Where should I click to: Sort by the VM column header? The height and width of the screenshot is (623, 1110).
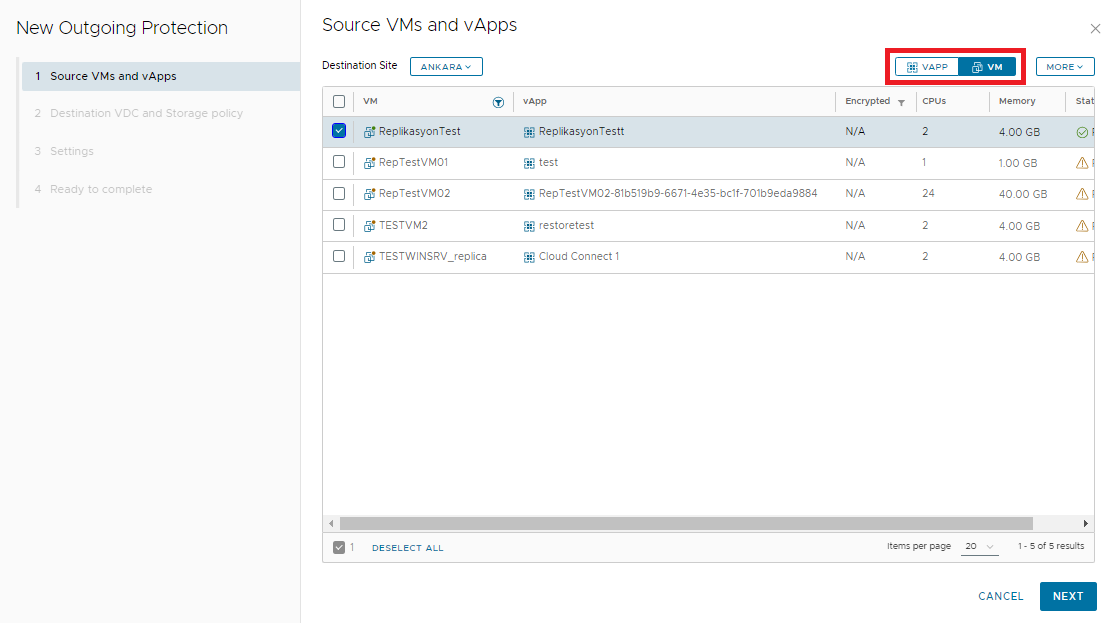coord(370,101)
